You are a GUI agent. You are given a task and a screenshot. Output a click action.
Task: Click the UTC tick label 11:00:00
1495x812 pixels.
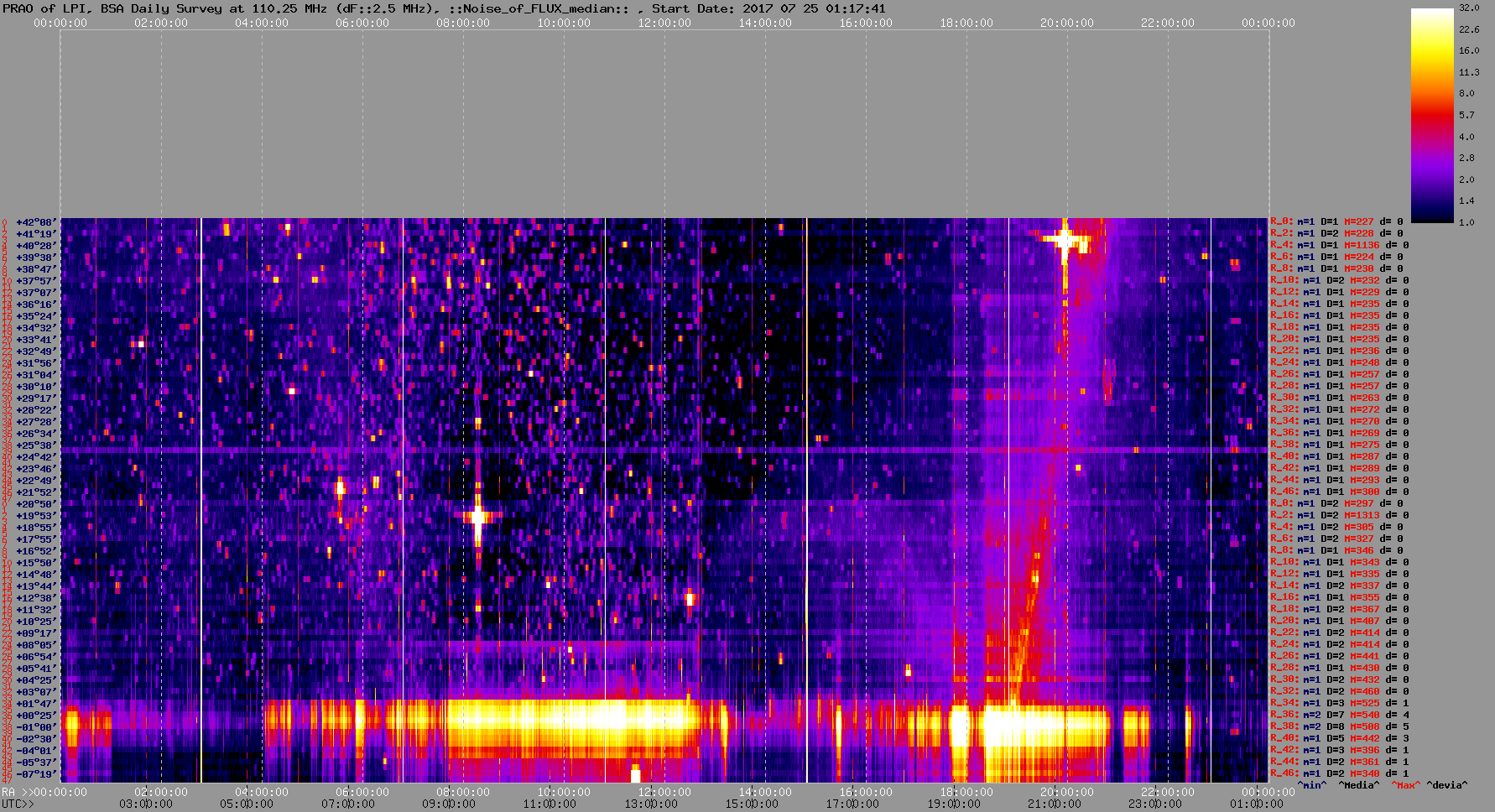(x=550, y=804)
